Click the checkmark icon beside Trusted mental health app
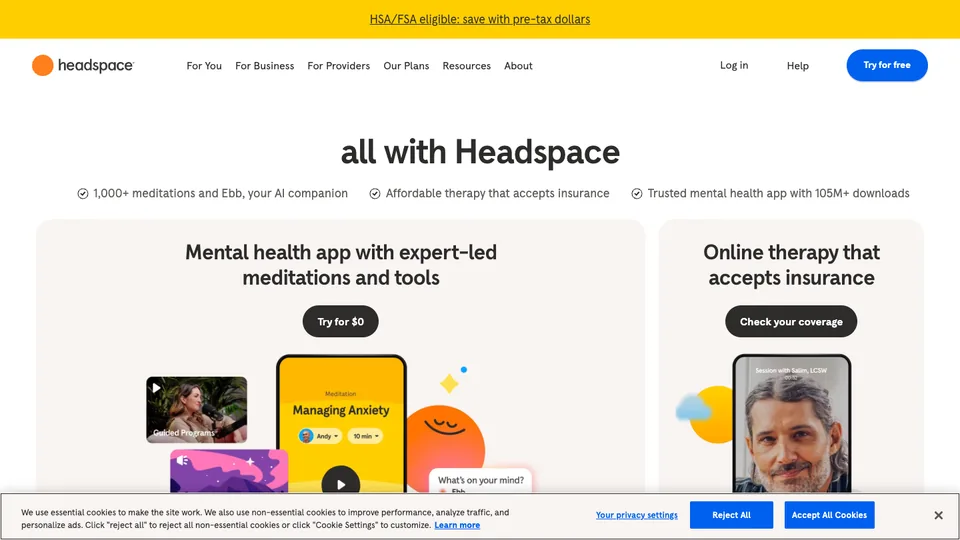Screen dimensions: 960x540 point(637,193)
